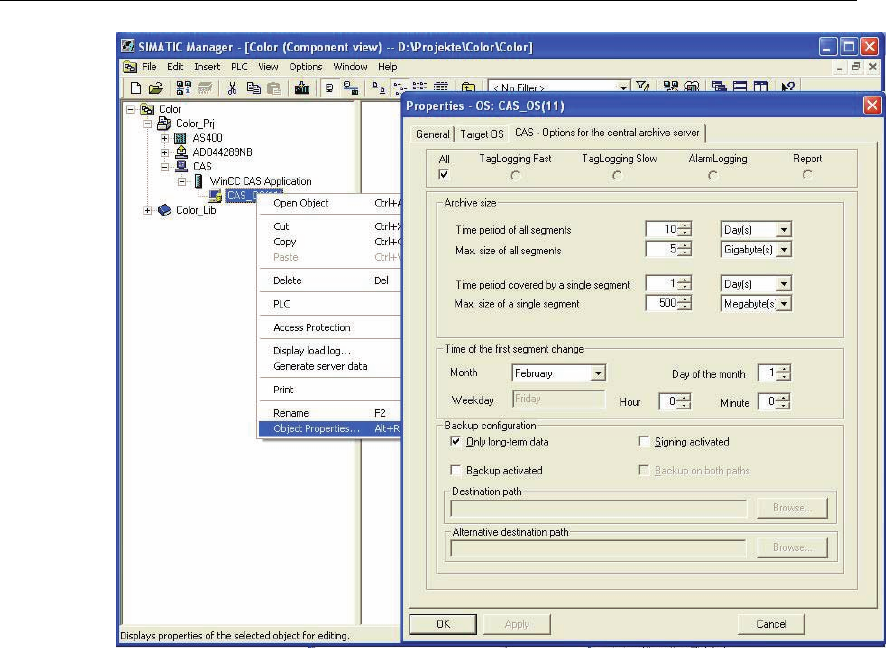
Task: Select the TagLogging Fast radio button
Action: (515, 176)
